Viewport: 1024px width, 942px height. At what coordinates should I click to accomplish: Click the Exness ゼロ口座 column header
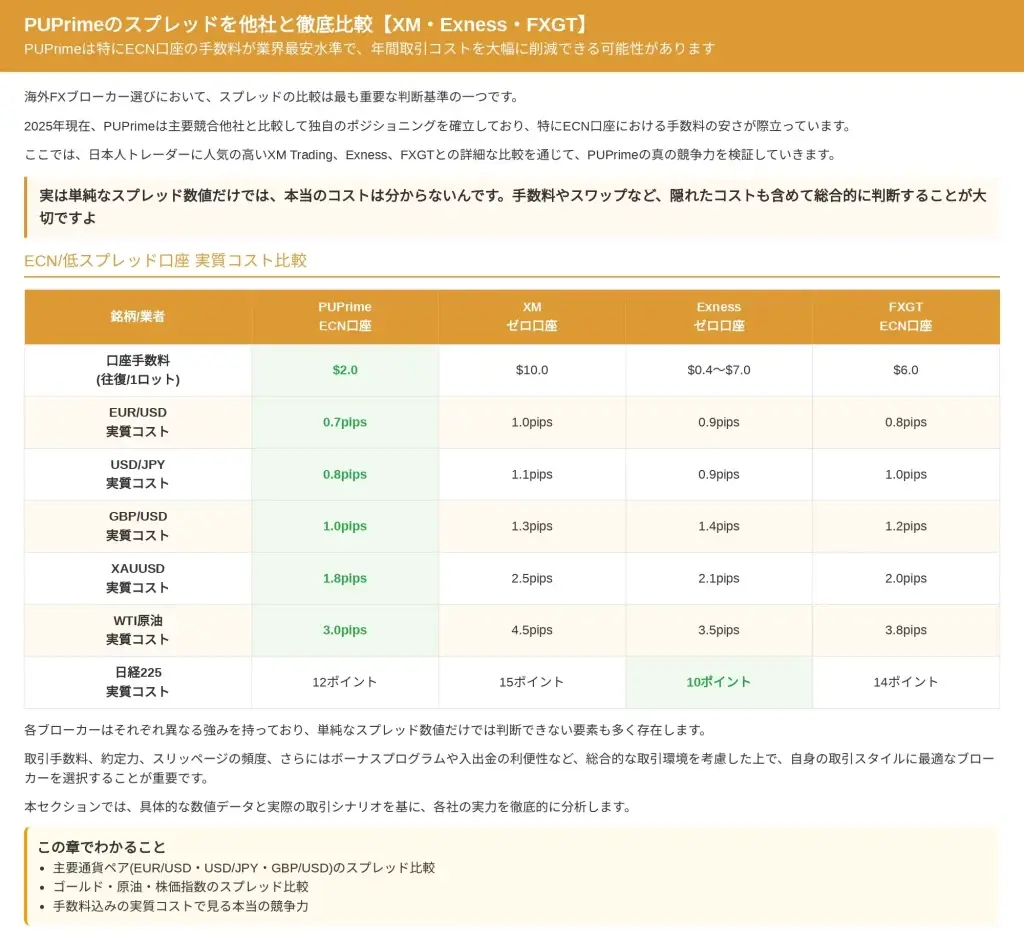click(x=719, y=317)
